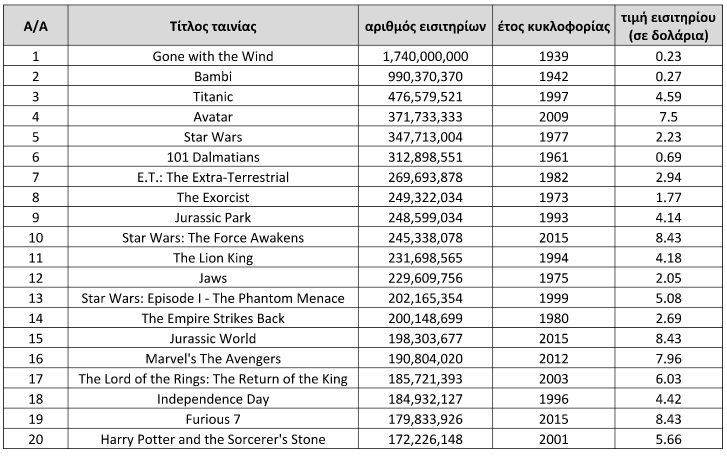This screenshot has width=727, height=456.
Task: Select the year 1973 cell
Action: click(553, 197)
